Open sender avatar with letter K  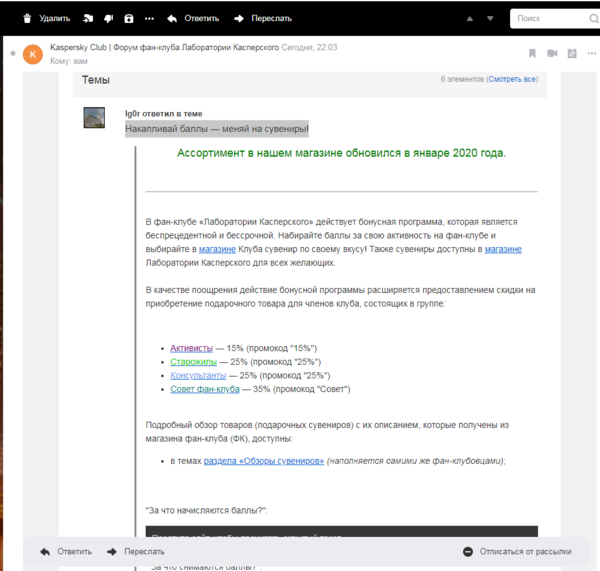point(33,54)
